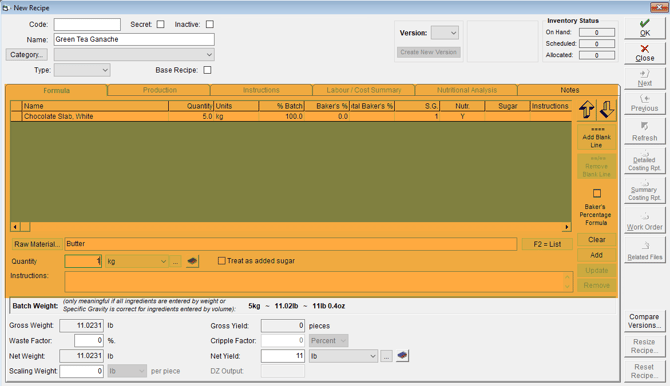The width and height of the screenshot is (670, 386).
Task: Click the Update button
Action: coord(597,271)
